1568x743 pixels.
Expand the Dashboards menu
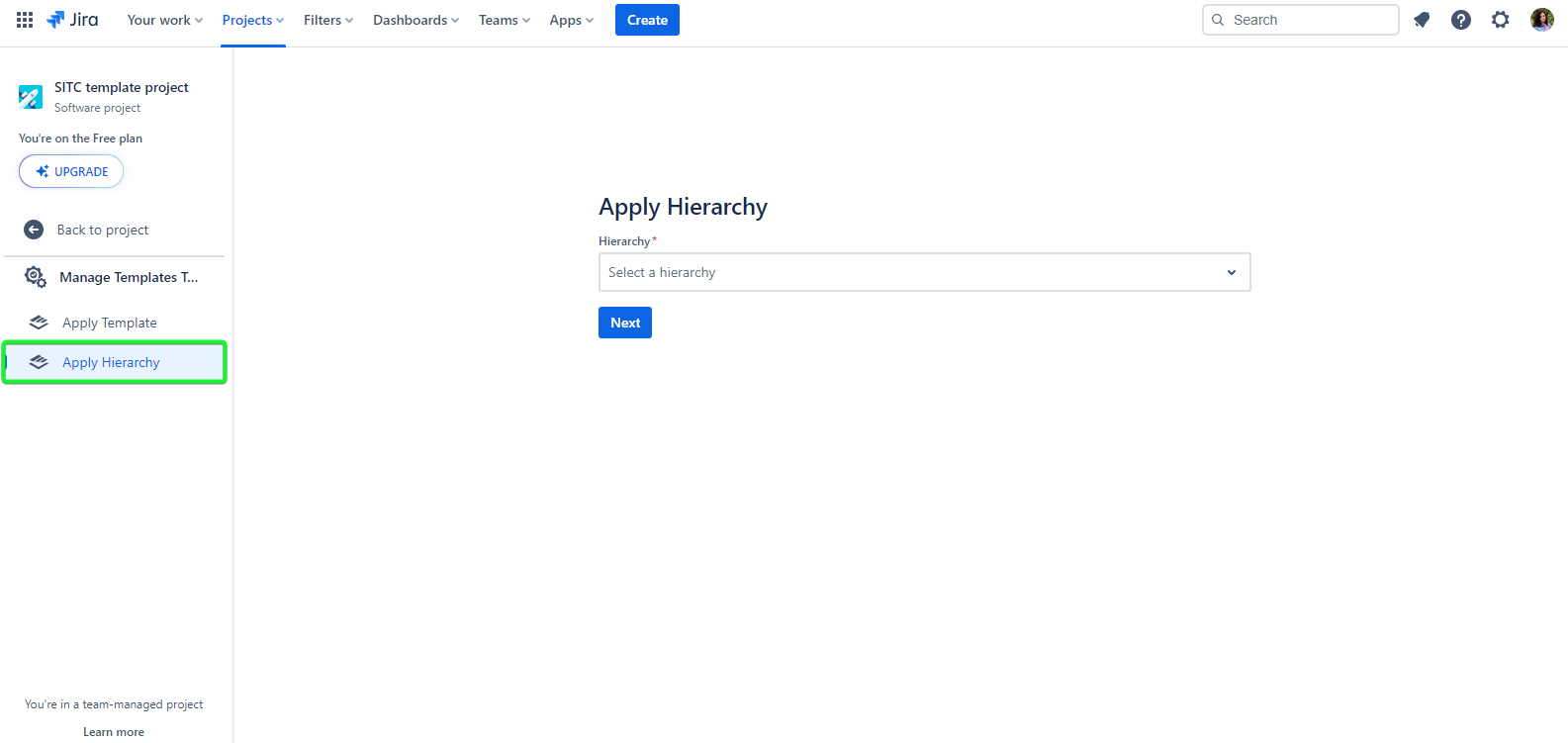pyautogui.click(x=415, y=20)
